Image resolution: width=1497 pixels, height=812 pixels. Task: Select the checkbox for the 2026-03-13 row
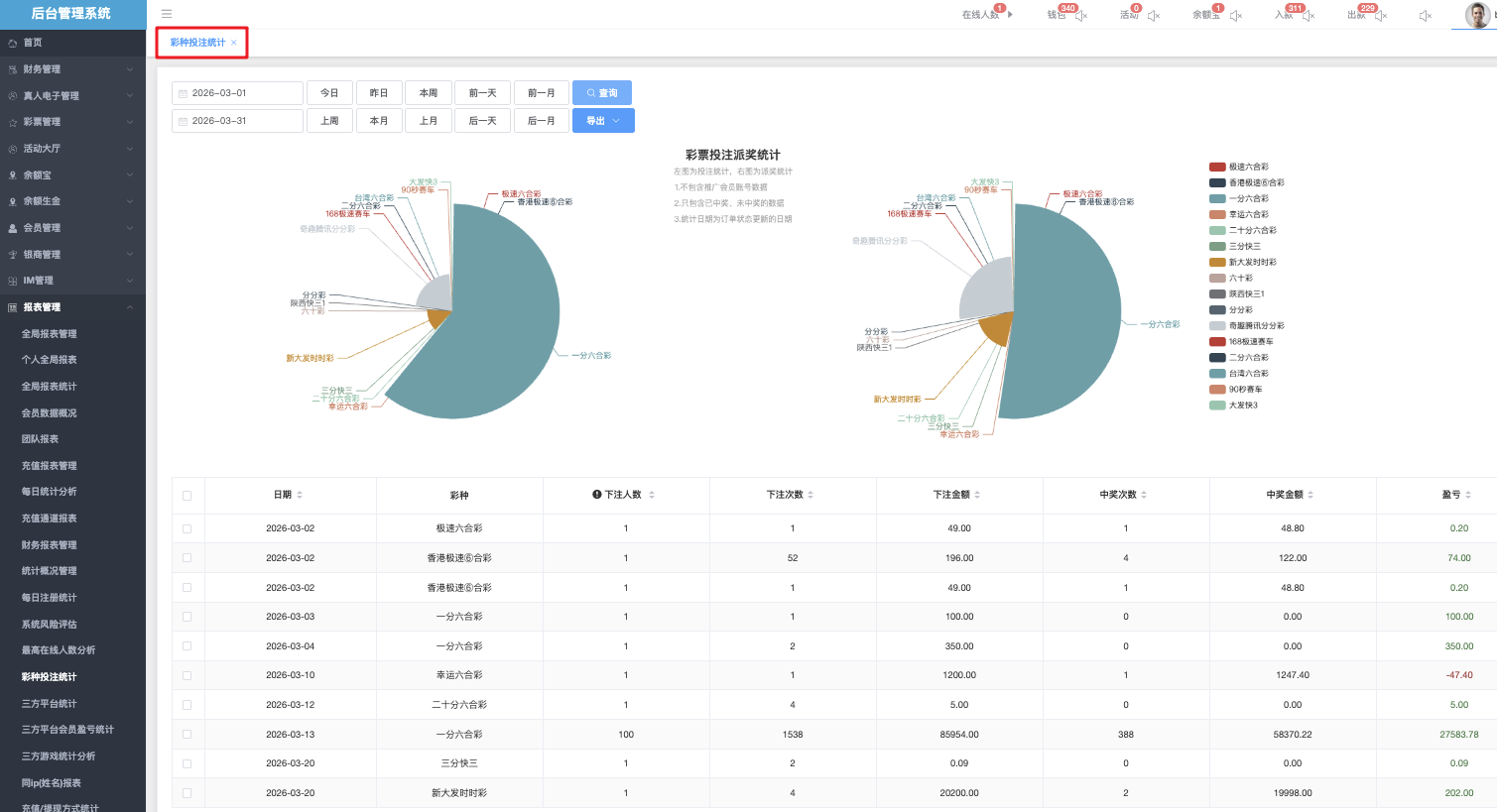[x=187, y=735]
